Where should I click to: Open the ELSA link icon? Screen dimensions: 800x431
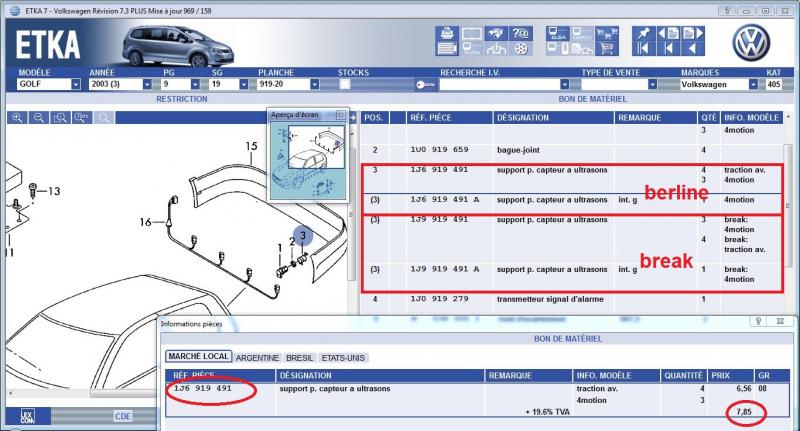coord(557,33)
